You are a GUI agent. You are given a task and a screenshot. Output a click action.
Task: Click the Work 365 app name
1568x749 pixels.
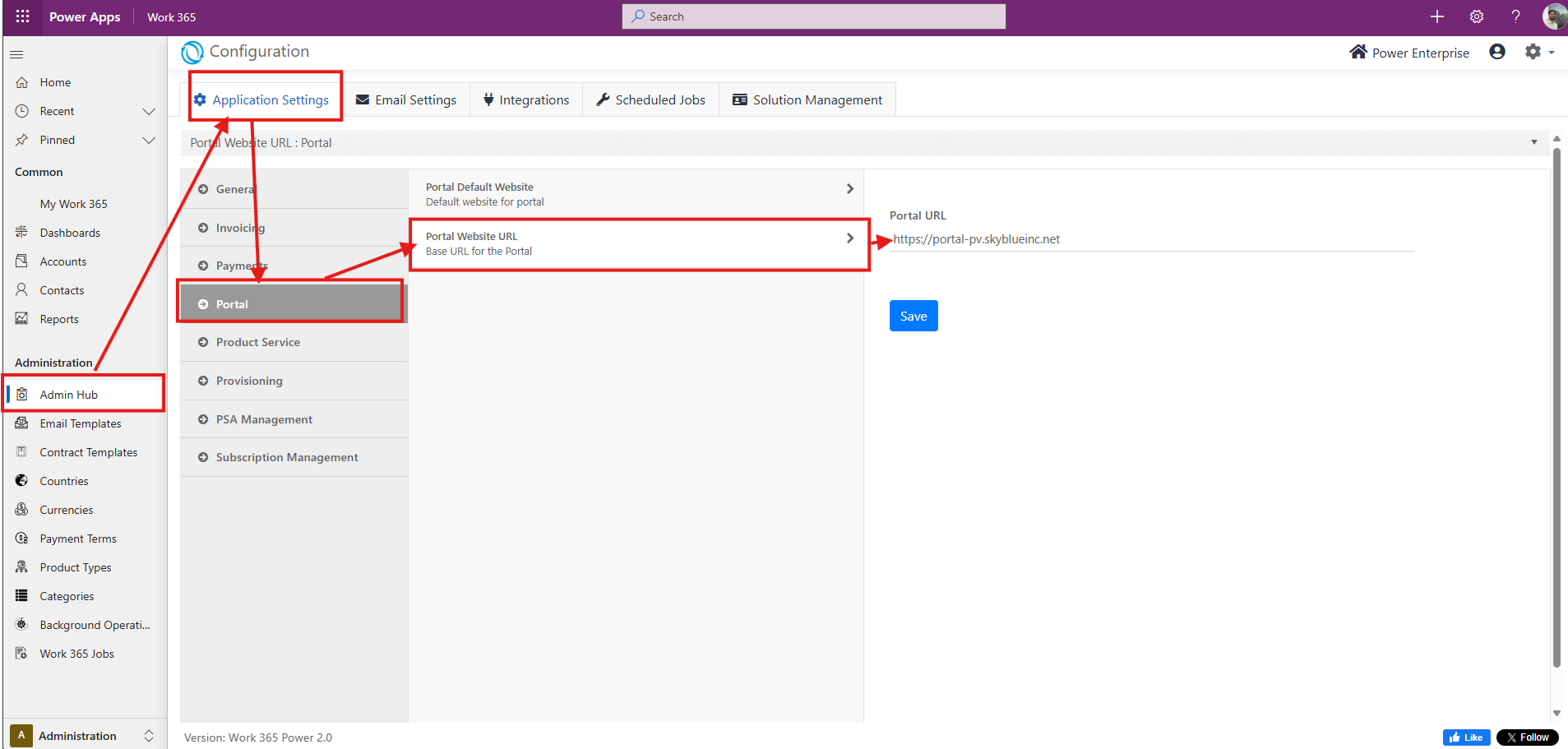coord(171,16)
